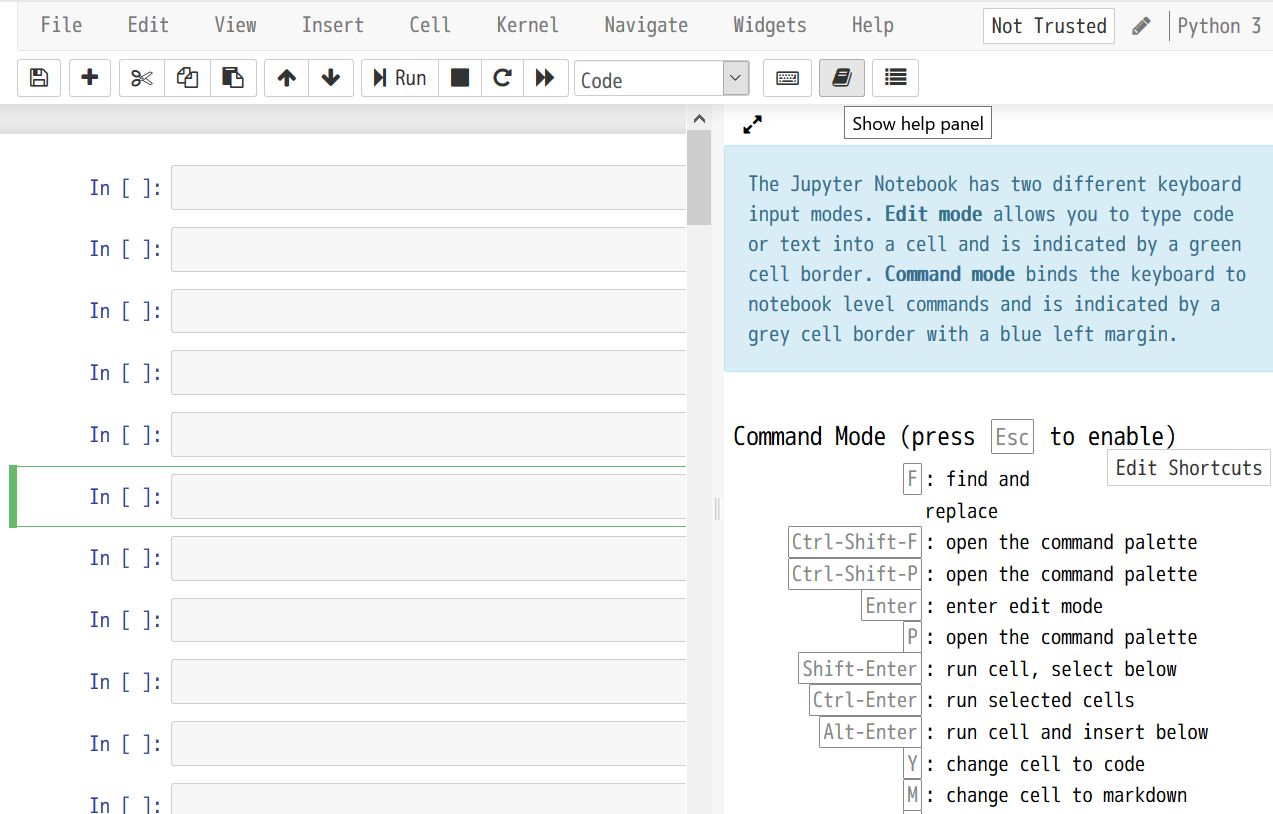
Task: Move the selected cell down
Action: [x=331, y=78]
